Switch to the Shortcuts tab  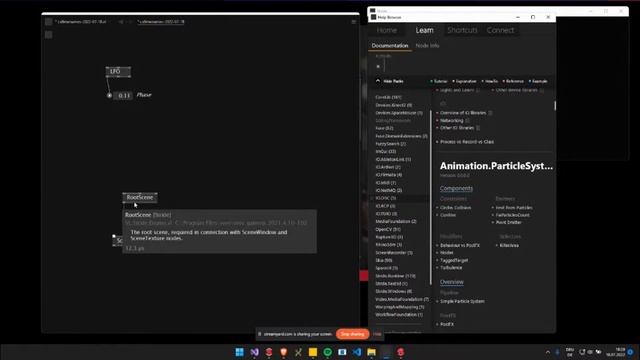[462, 30]
